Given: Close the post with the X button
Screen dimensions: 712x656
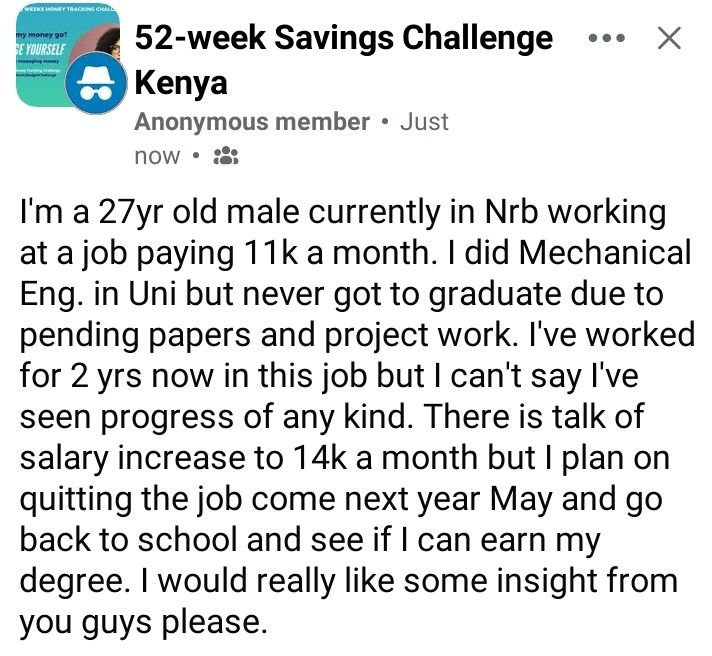Looking at the screenshot, I should tap(668, 39).
